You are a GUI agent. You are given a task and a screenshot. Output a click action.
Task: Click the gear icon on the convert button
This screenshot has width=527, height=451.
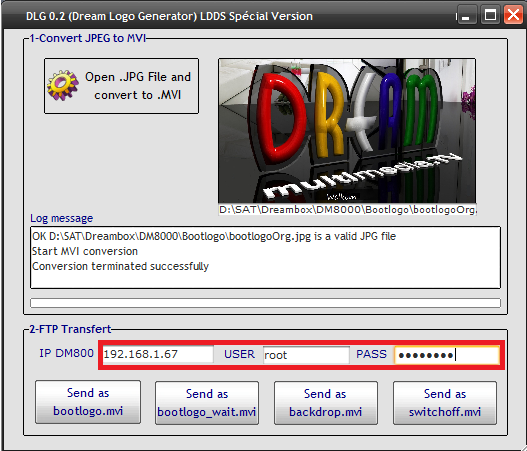click(x=63, y=86)
